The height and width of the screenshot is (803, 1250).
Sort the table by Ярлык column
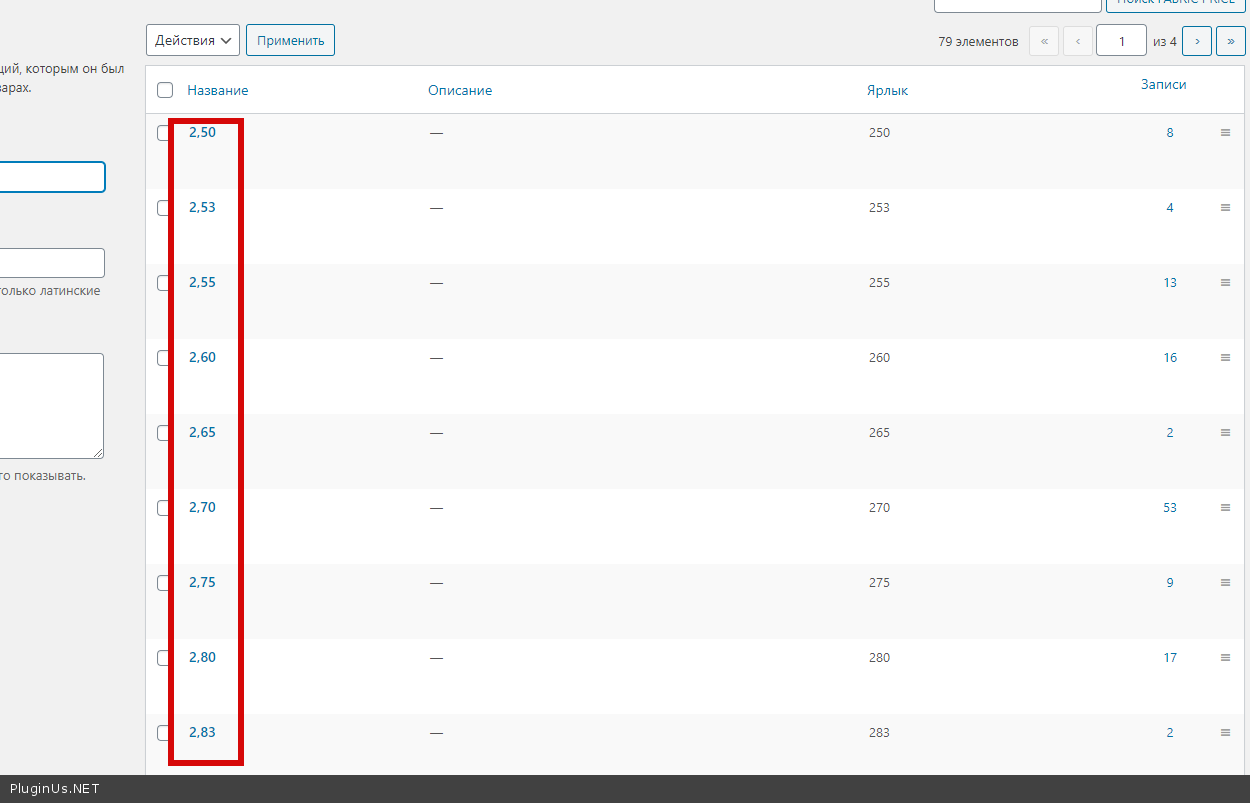[x=887, y=91]
